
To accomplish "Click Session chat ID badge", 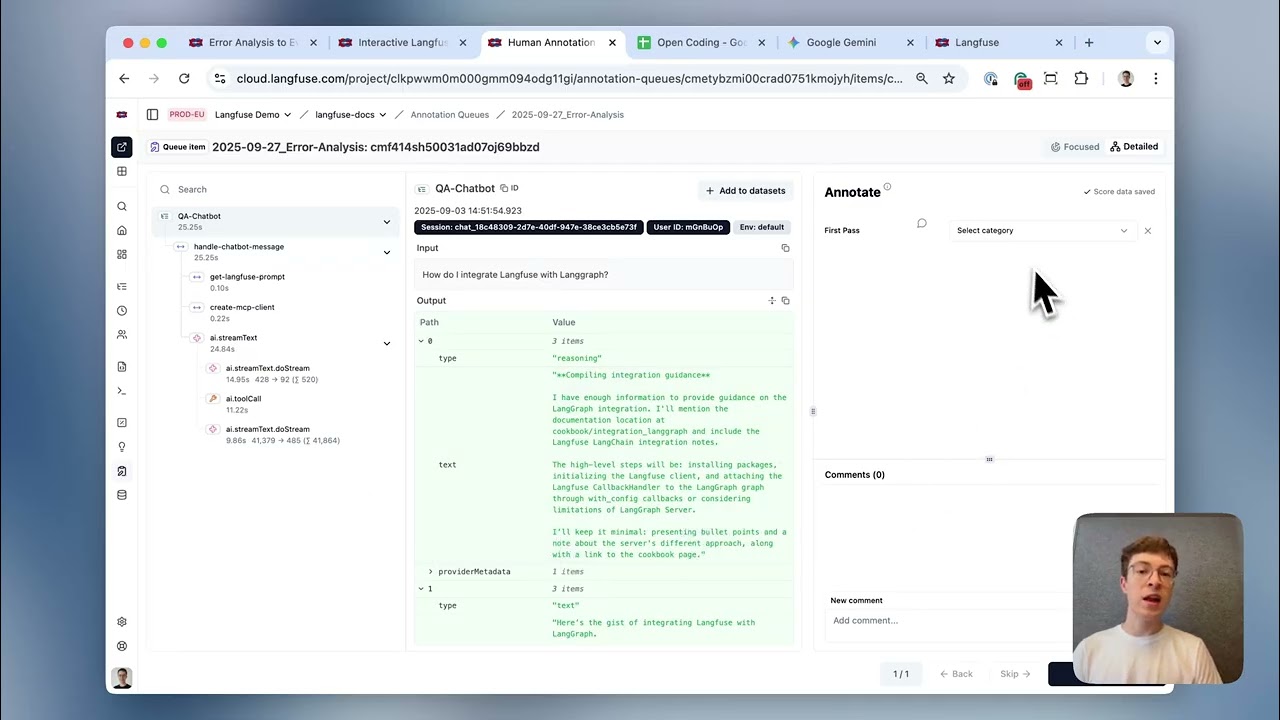I will pyautogui.click(x=528, y=227).
